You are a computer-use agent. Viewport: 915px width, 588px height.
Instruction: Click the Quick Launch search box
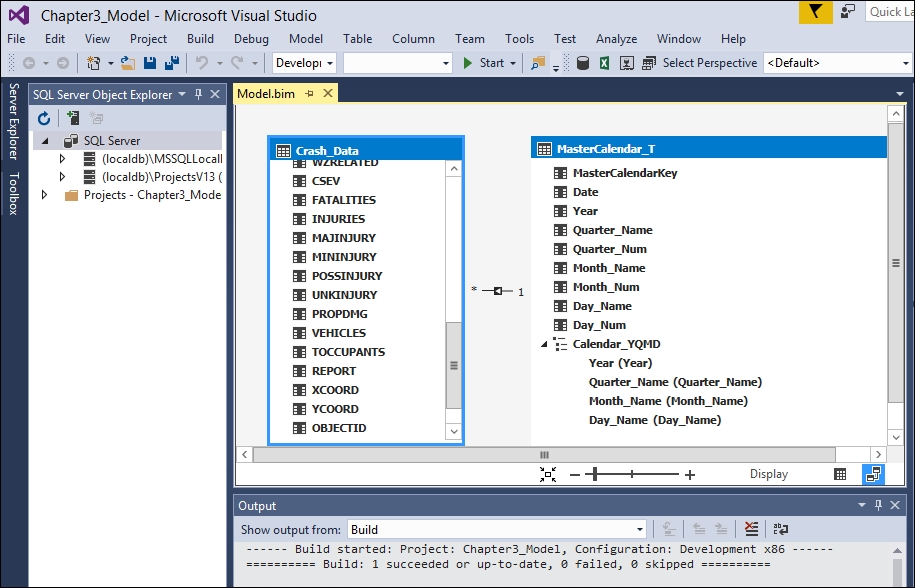pyautogui.click(x=890, y=12)
